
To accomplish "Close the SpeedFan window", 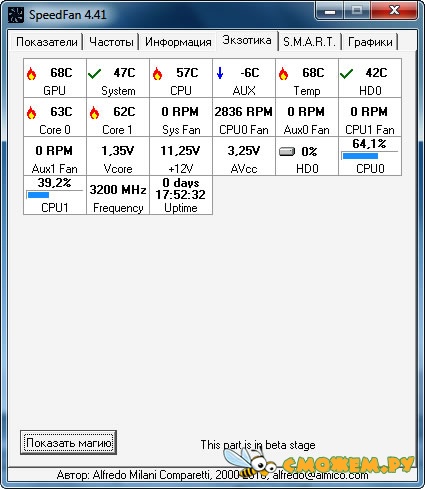I will 394,12.
